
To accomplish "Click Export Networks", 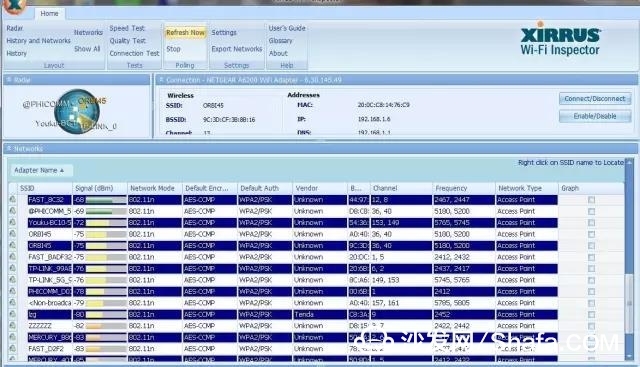I will [x=237, y=49].
